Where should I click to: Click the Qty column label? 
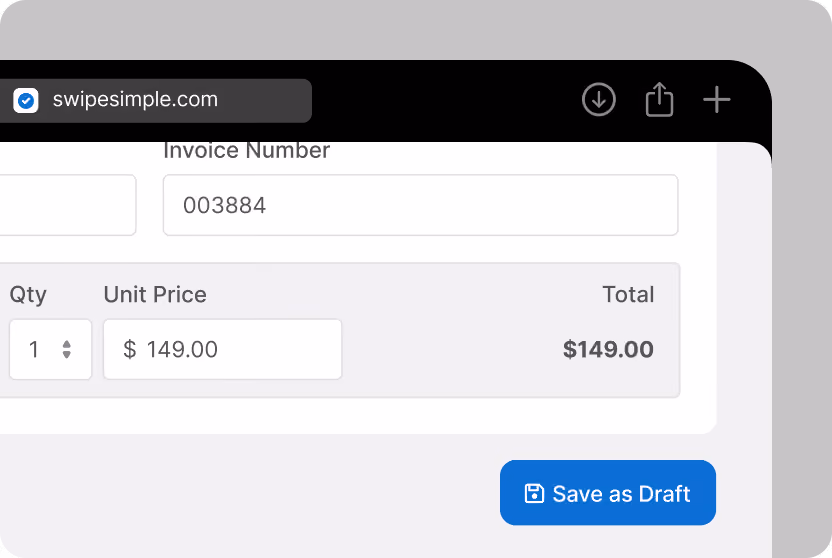28,295
